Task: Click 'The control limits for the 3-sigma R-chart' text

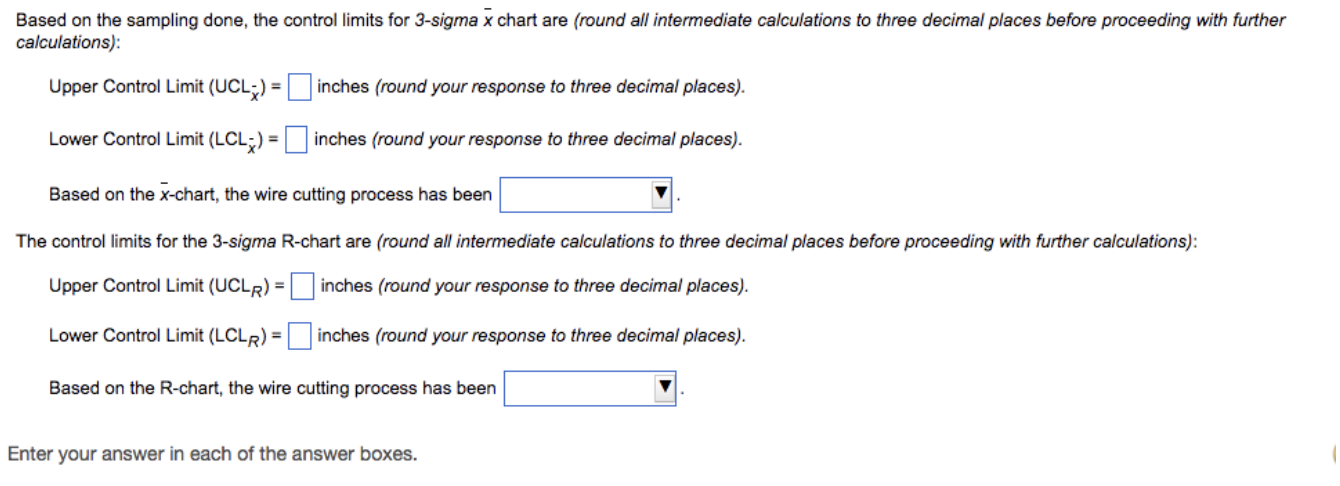Action: tap(606, 241)
